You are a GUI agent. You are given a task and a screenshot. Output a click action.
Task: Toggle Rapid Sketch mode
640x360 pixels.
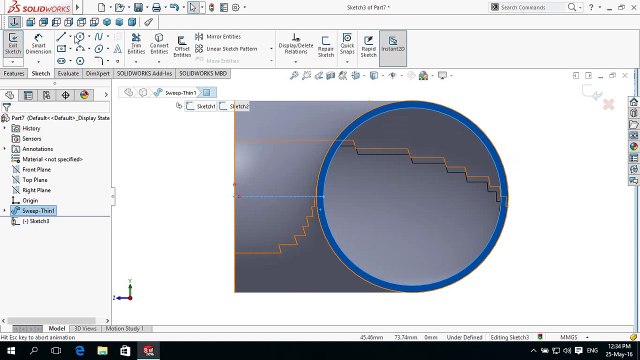(368, 46)
